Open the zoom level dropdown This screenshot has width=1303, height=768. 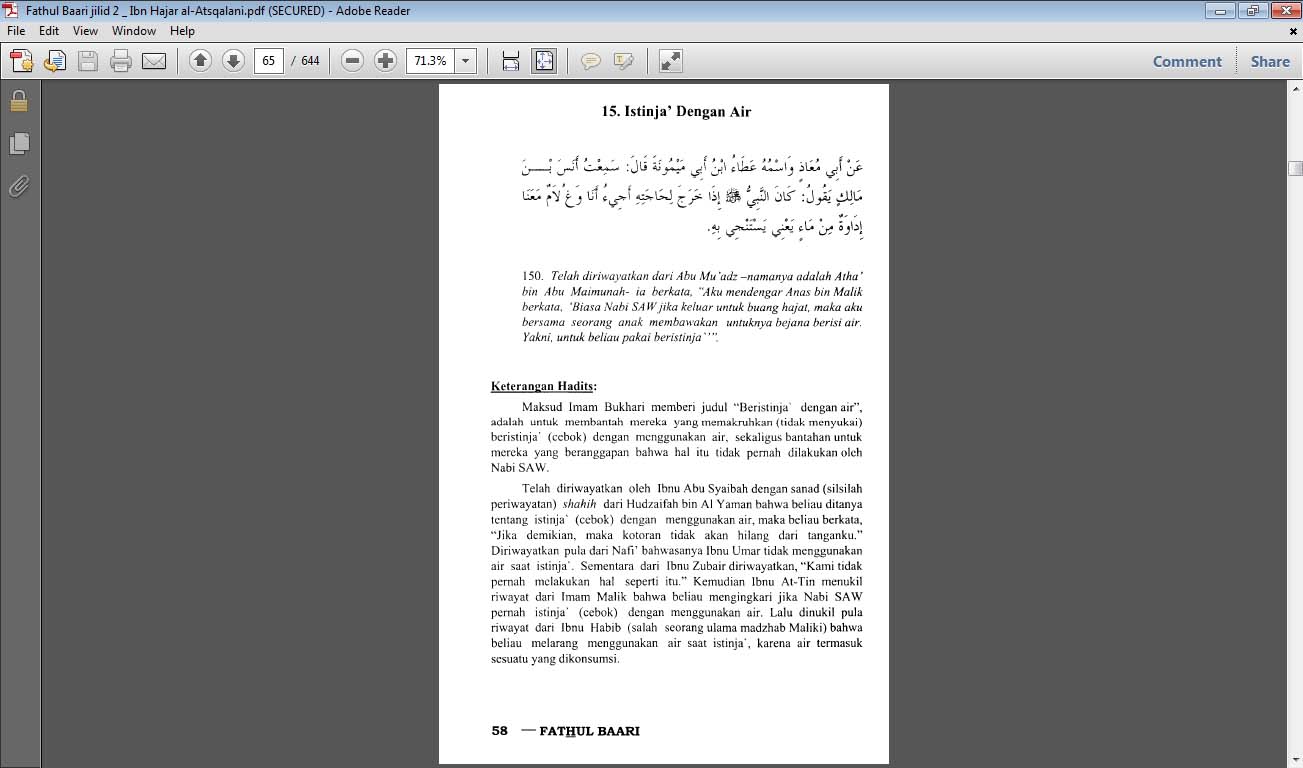point(463,60)
